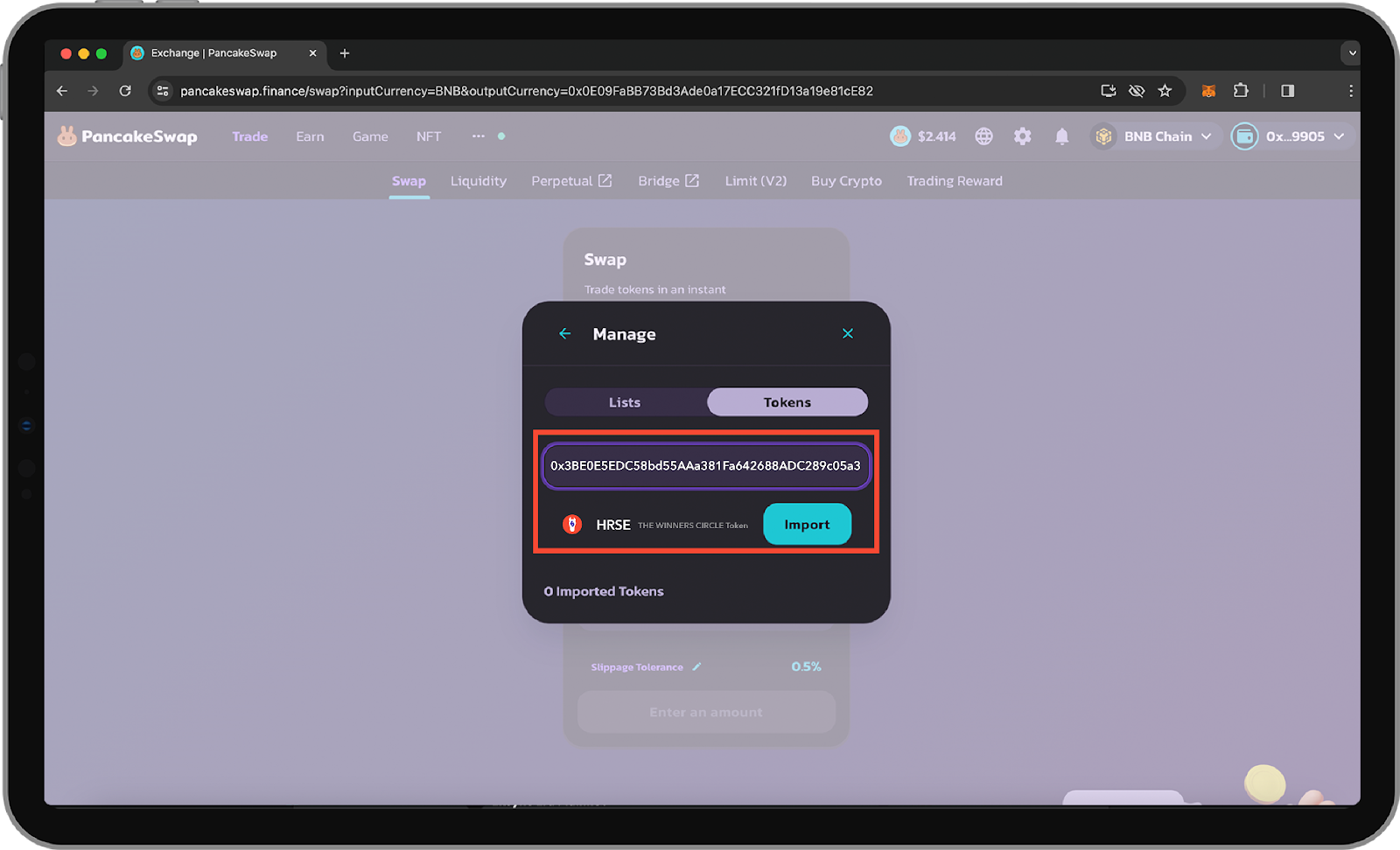
Task: Close the Manage dialog with X
Action: point(847,334)
